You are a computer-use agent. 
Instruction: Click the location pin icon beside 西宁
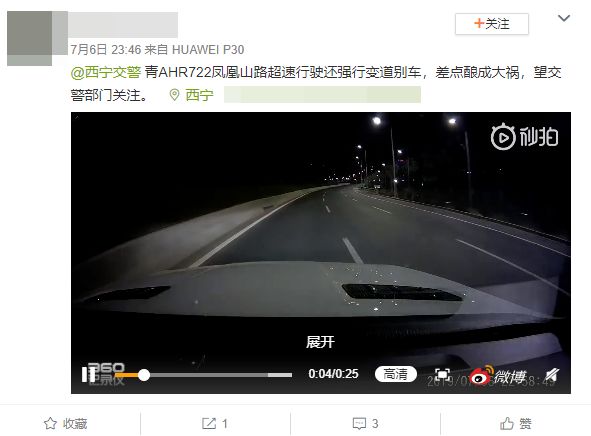pyautogui.click(x=174, y=95)
